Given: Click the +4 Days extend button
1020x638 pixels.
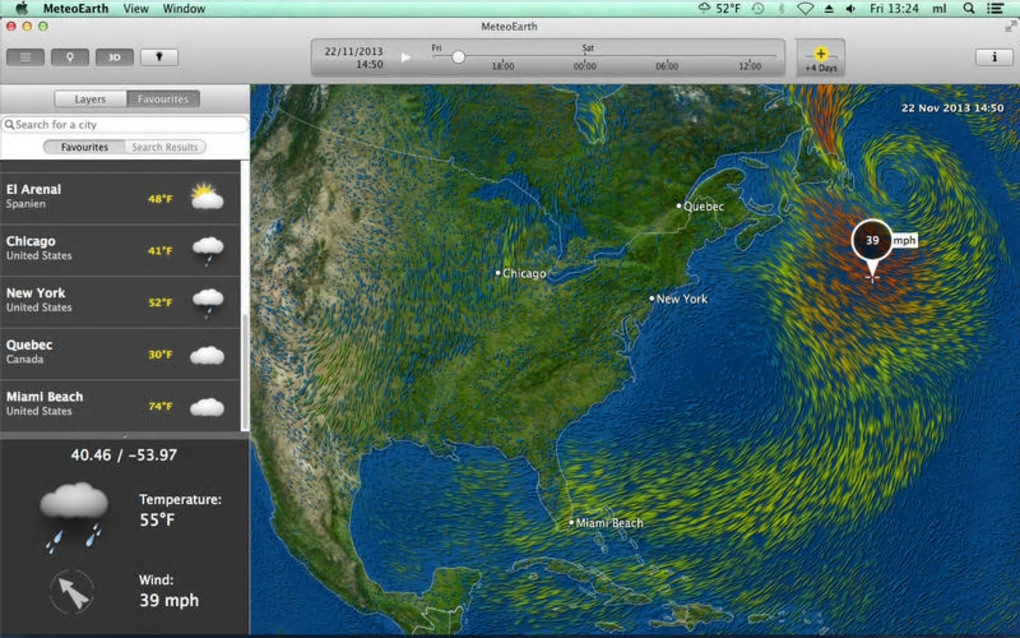Looking at the screenshot, I should 821,59.
